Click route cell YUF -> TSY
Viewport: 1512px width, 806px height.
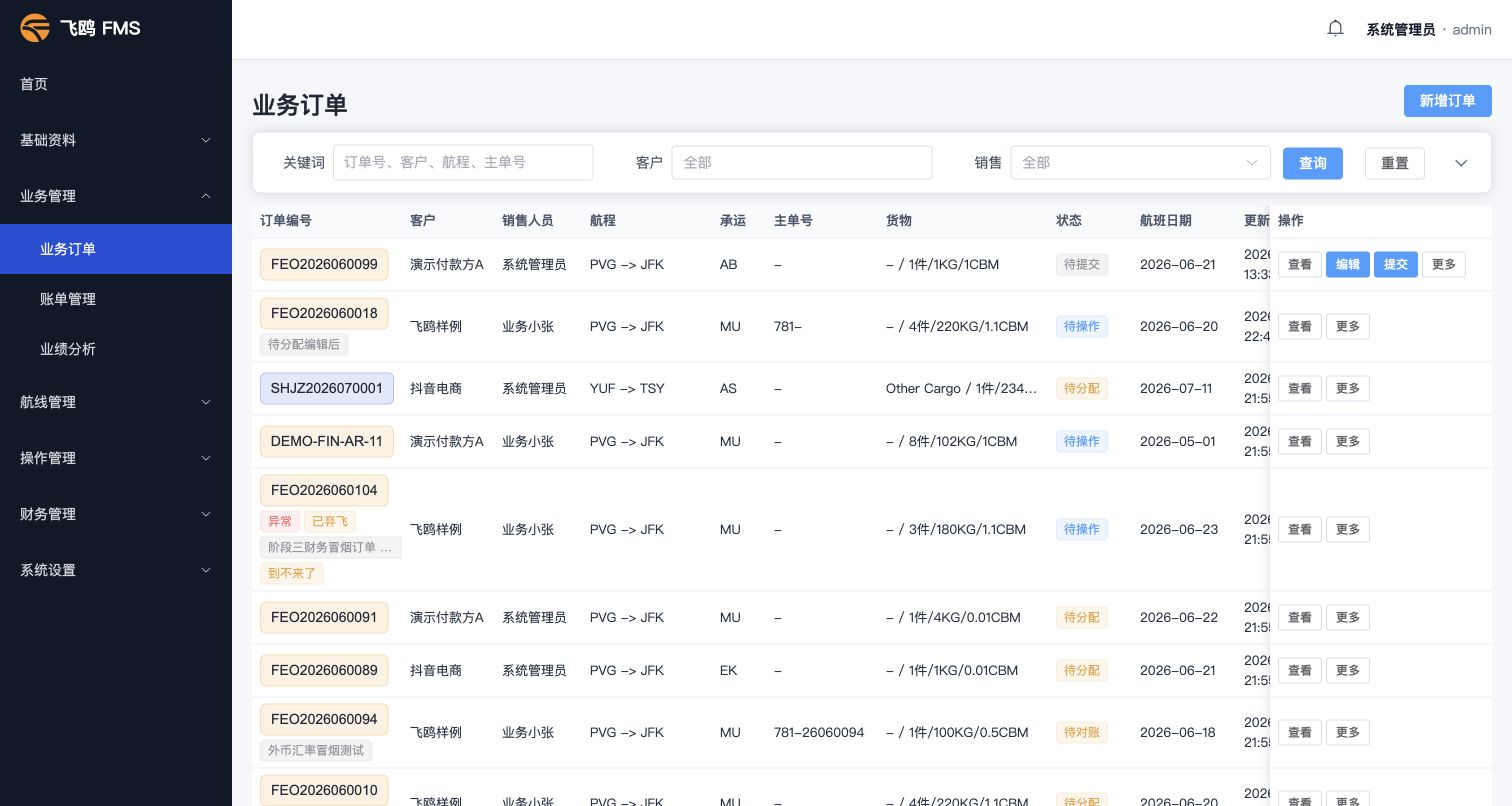pos(627,389)
